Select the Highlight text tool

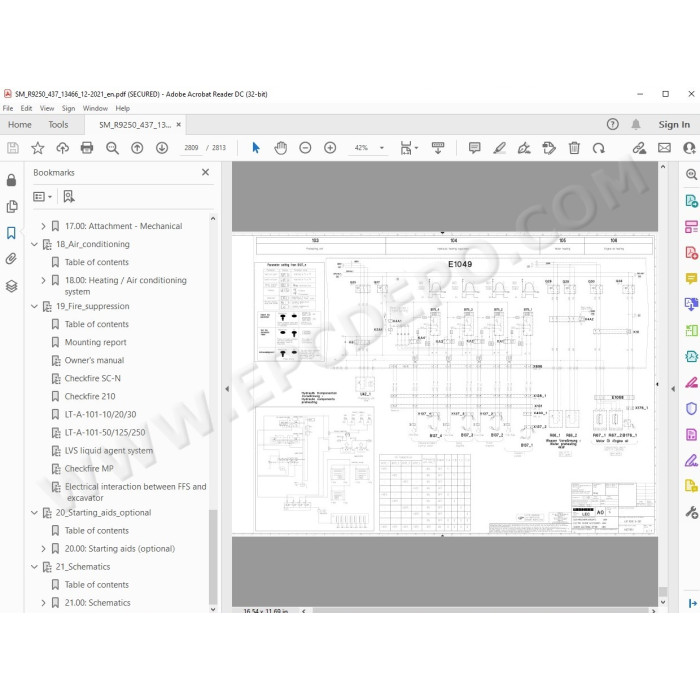tap(500, 148)
